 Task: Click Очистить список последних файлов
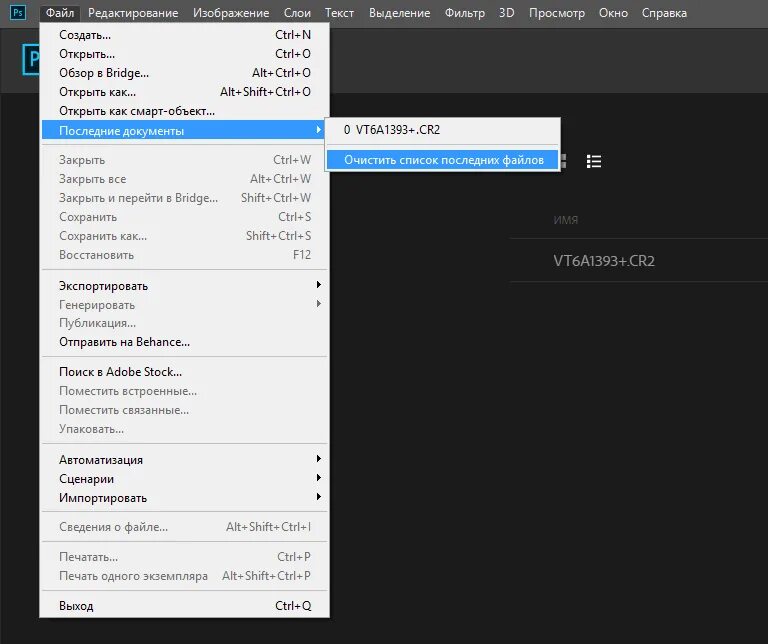443,160
